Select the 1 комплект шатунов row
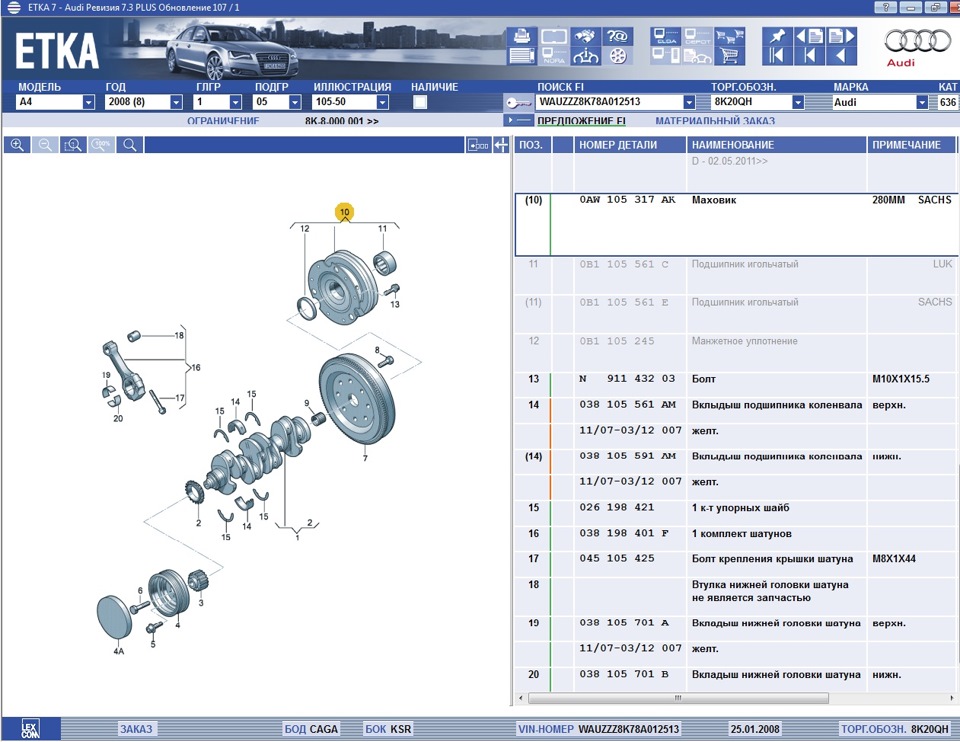This screenshot has height=742, width=960. point(737,533)
